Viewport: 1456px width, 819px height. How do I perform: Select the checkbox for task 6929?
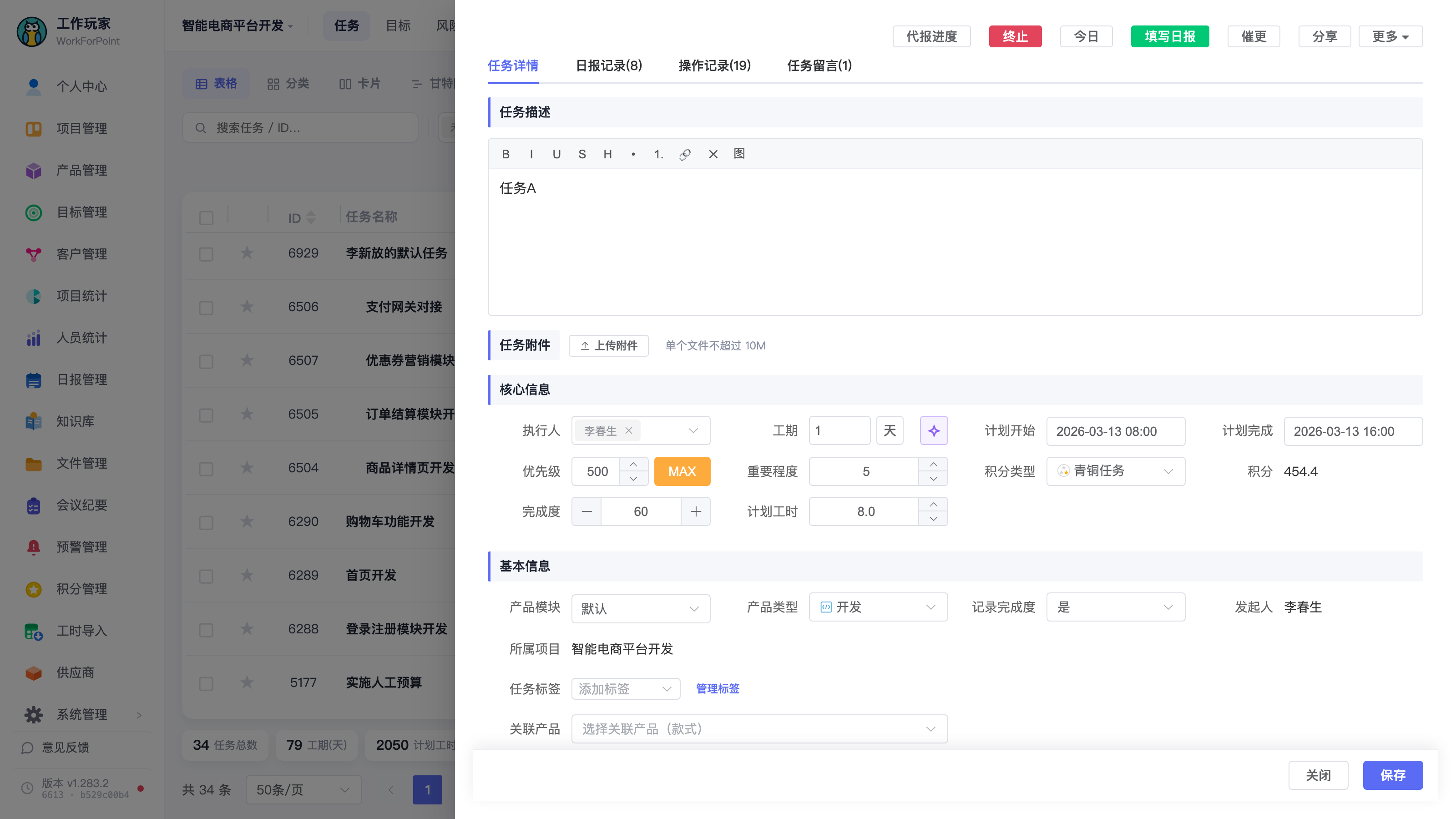(206, 254)
